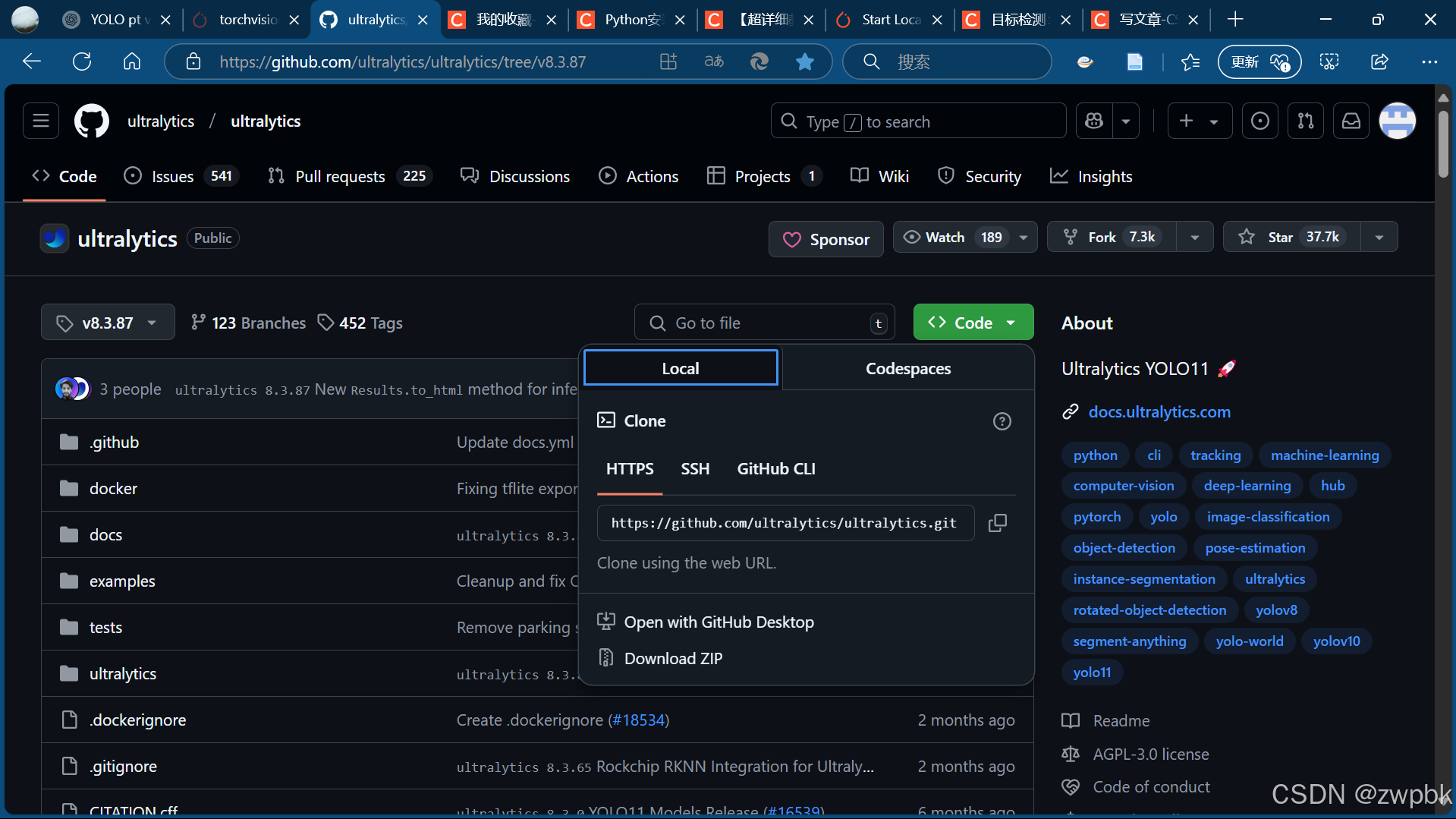Open the user avatar profile menu
This screenshot has height=819, width=1456.
click(x=1398, y=121)
